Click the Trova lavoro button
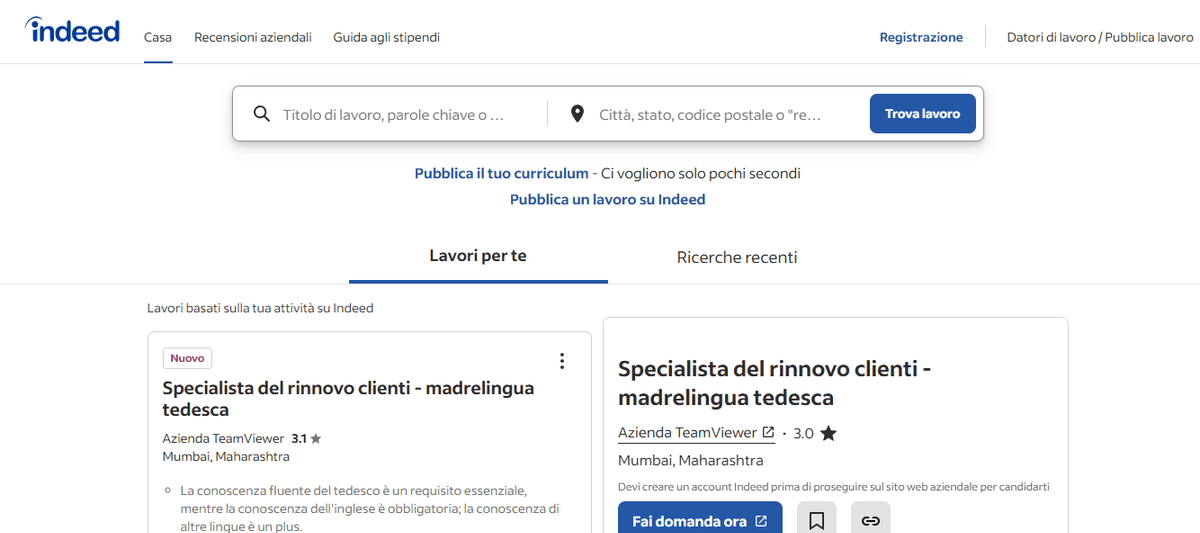 (x=922, y=114)
